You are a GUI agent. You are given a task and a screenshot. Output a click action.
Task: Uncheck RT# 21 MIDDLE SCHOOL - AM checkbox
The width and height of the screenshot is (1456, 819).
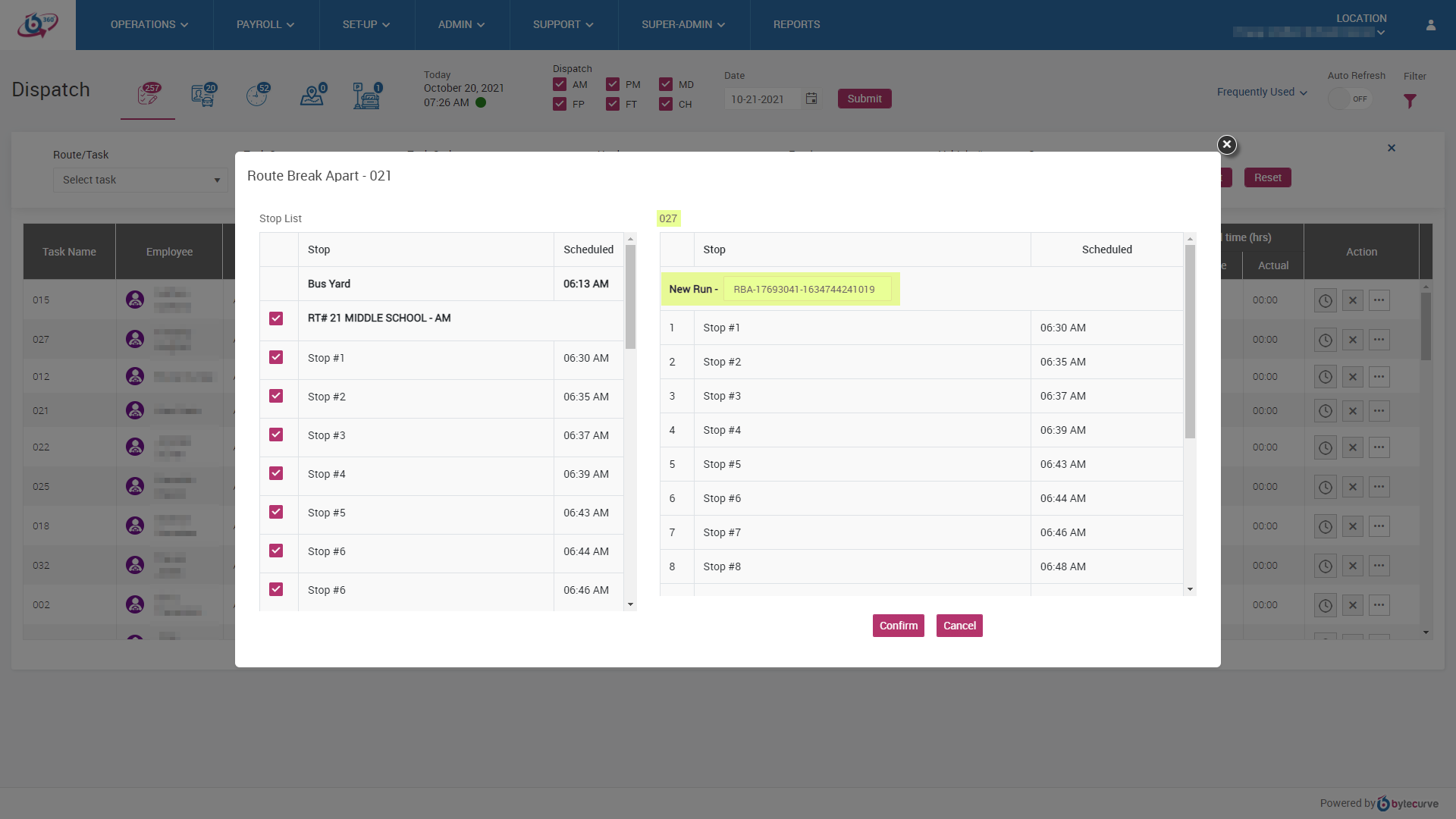tap(276, 318)
